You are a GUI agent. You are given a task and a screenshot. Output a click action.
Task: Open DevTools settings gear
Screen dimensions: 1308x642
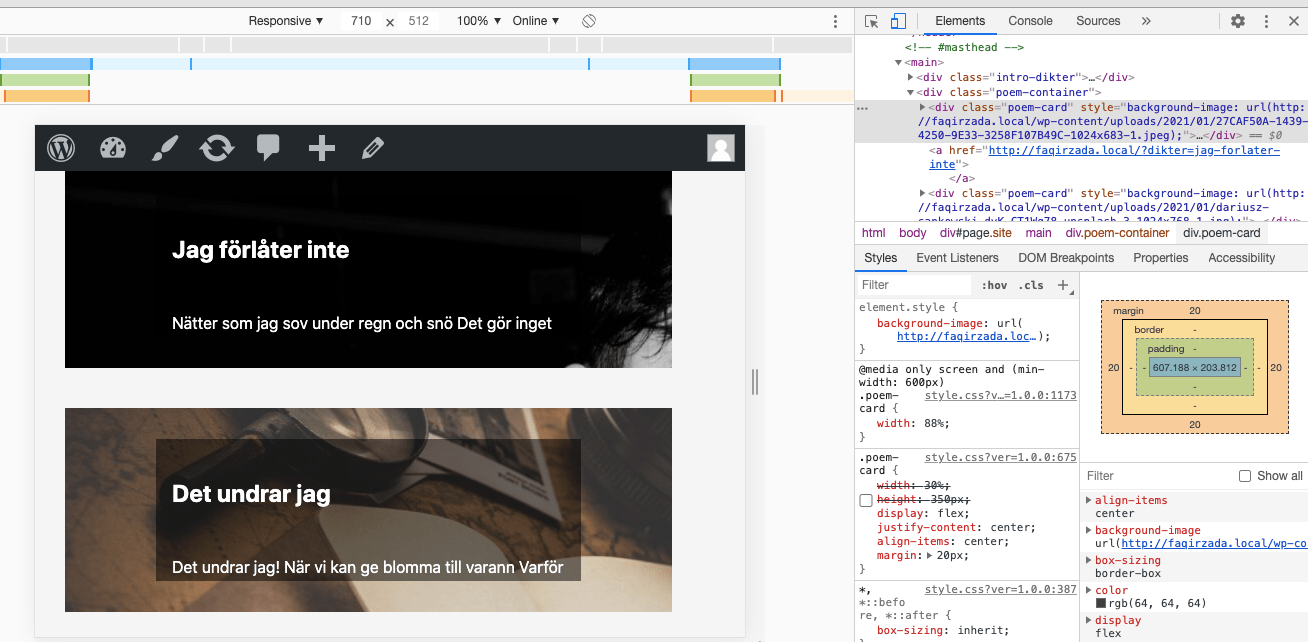click(x=1238, y=21)
